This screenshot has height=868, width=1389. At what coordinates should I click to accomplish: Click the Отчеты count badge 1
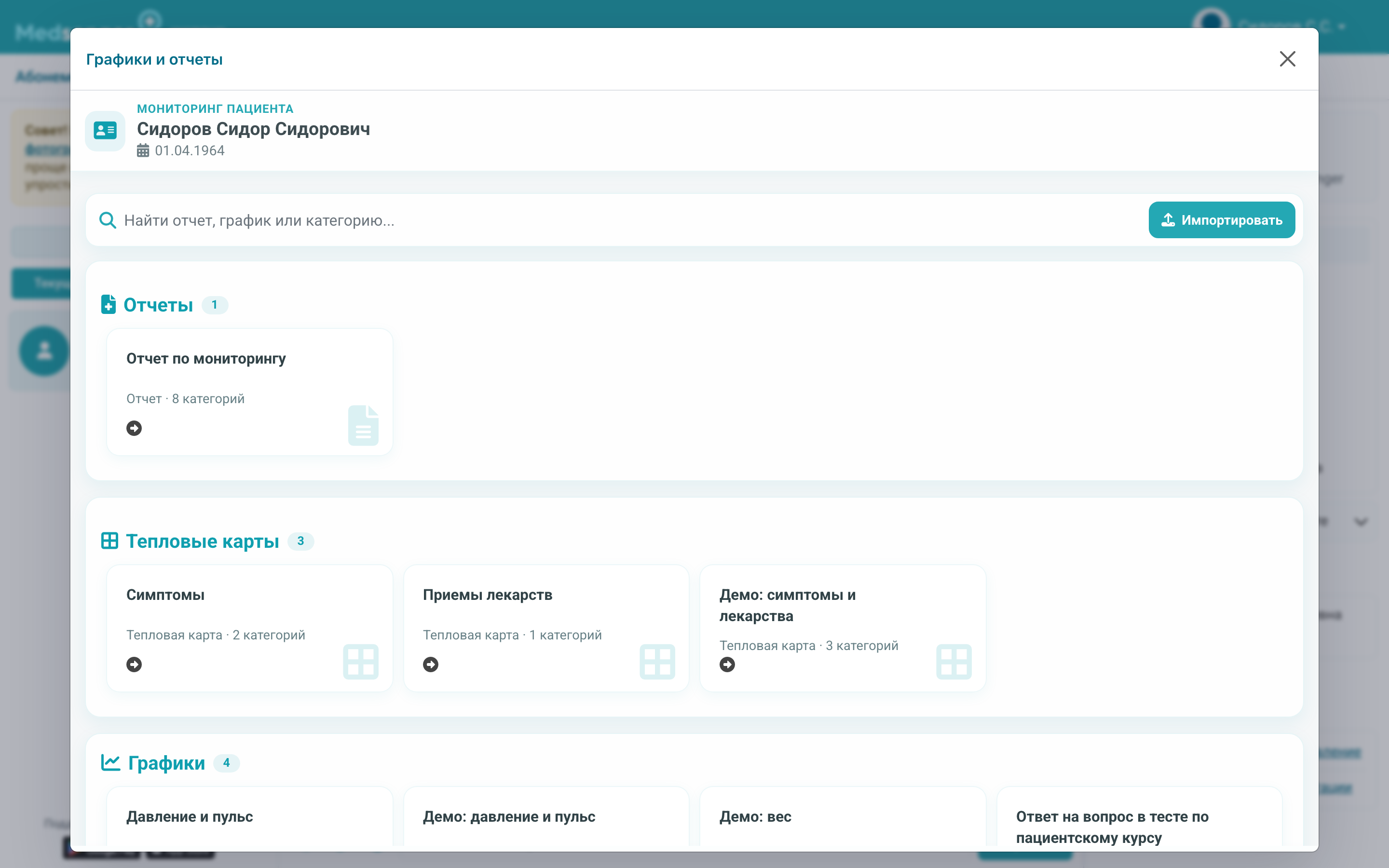[215, 305]
